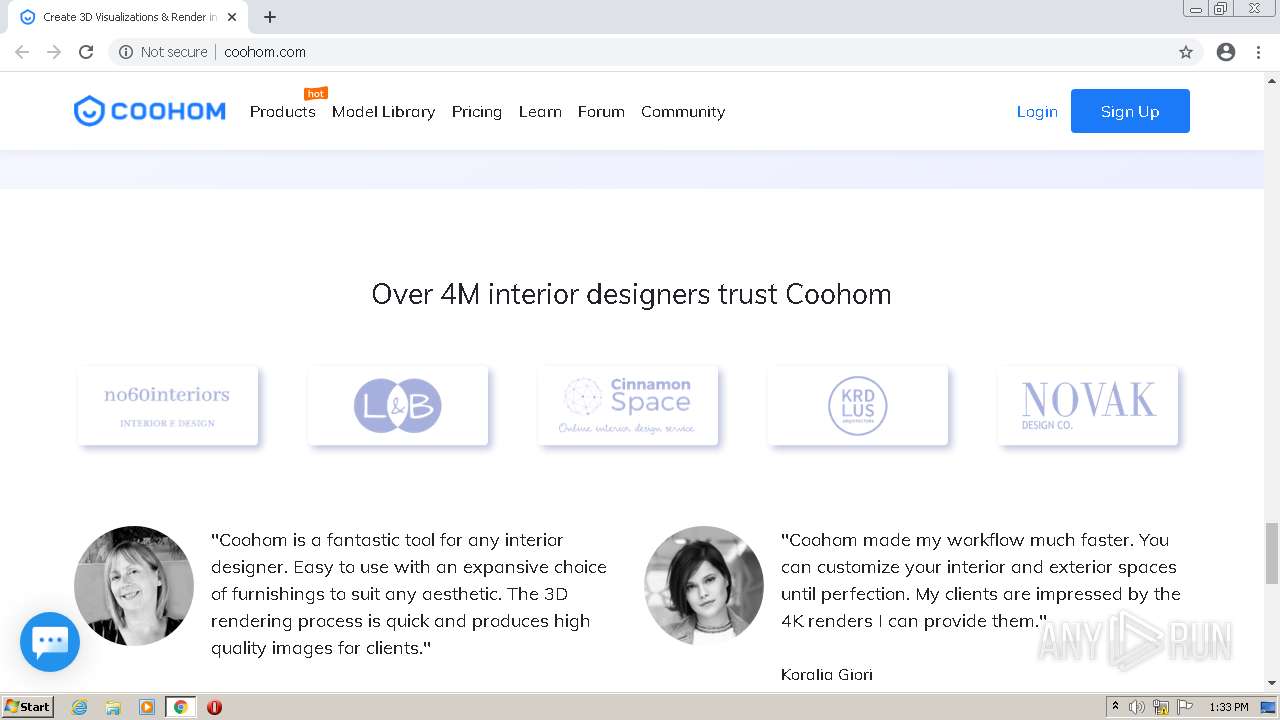Click the L&B logo card

pos(398,406)
